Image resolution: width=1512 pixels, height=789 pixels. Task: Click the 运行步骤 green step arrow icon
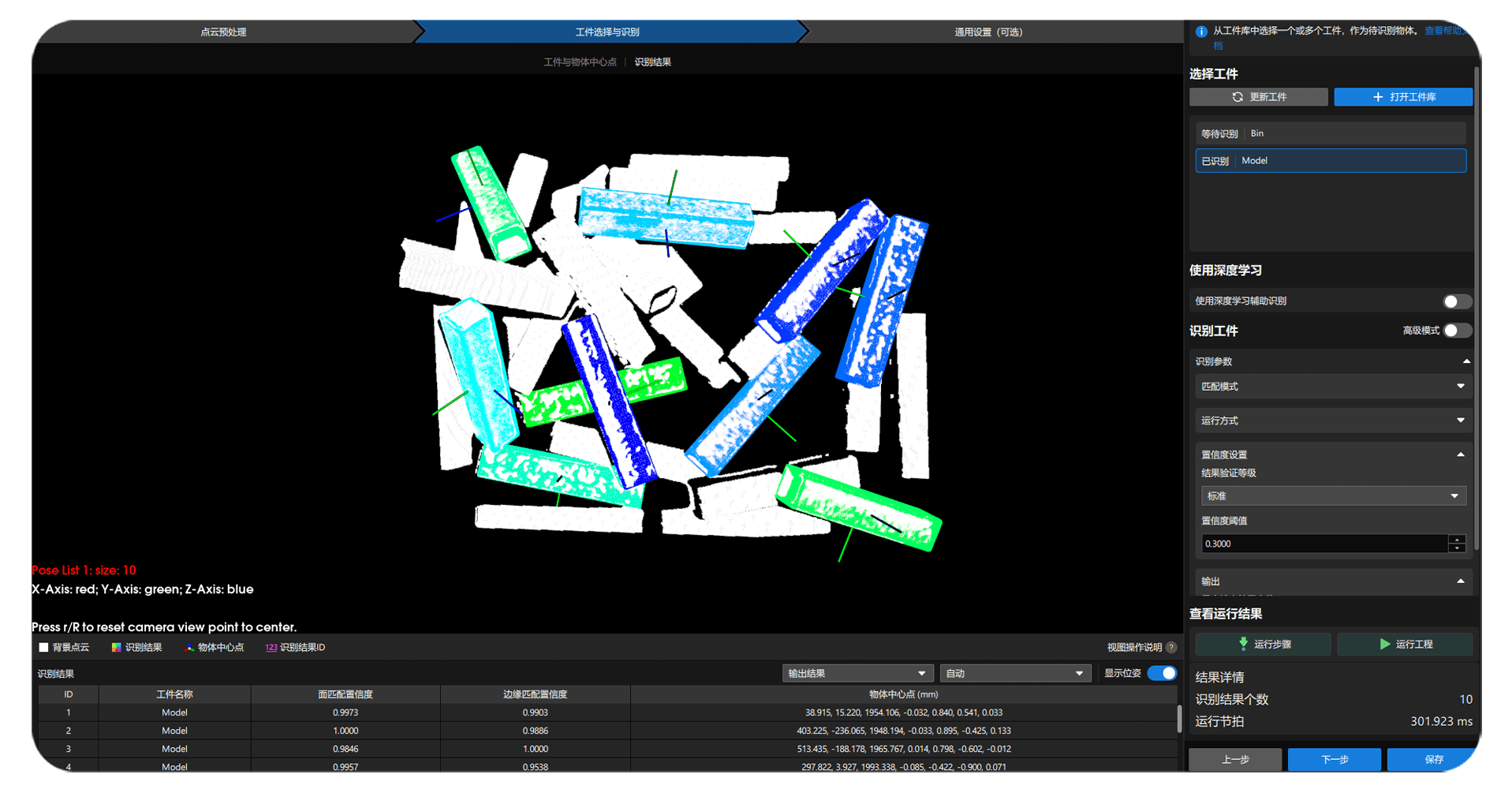1243,644
